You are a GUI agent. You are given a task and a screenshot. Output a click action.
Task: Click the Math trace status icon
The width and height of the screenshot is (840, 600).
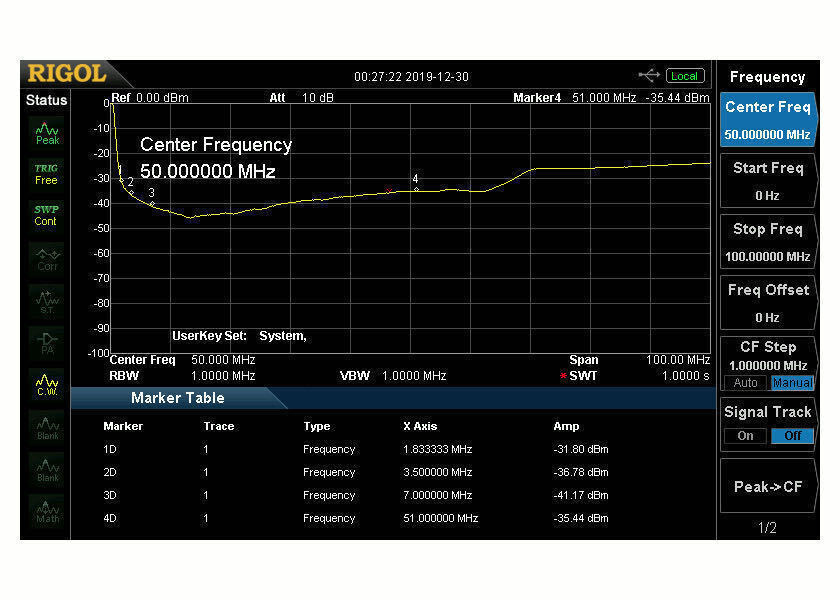tap(47, 512)
